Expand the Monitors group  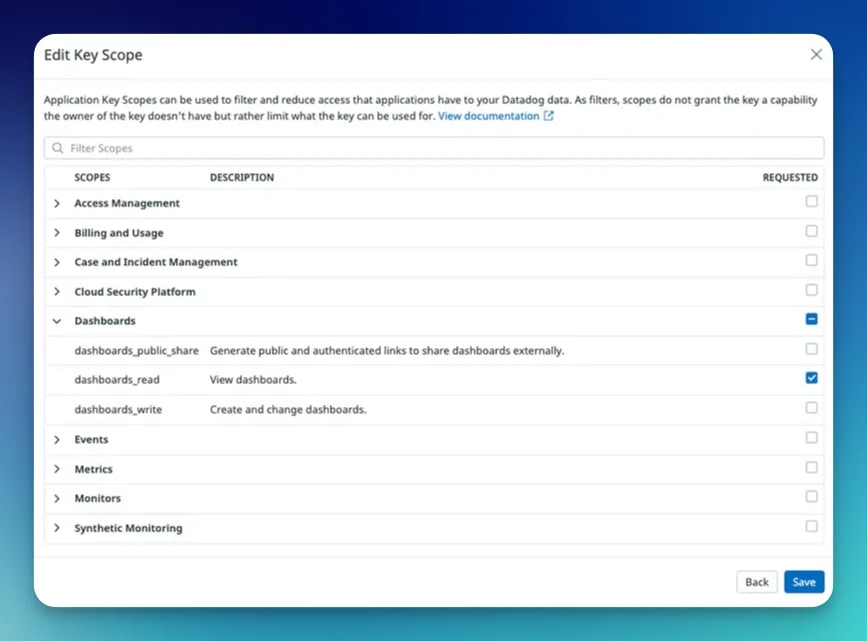click(57, 498)
